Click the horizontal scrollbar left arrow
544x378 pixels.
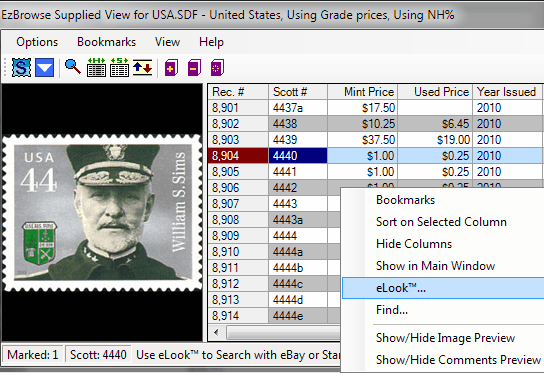coord(217,333)
